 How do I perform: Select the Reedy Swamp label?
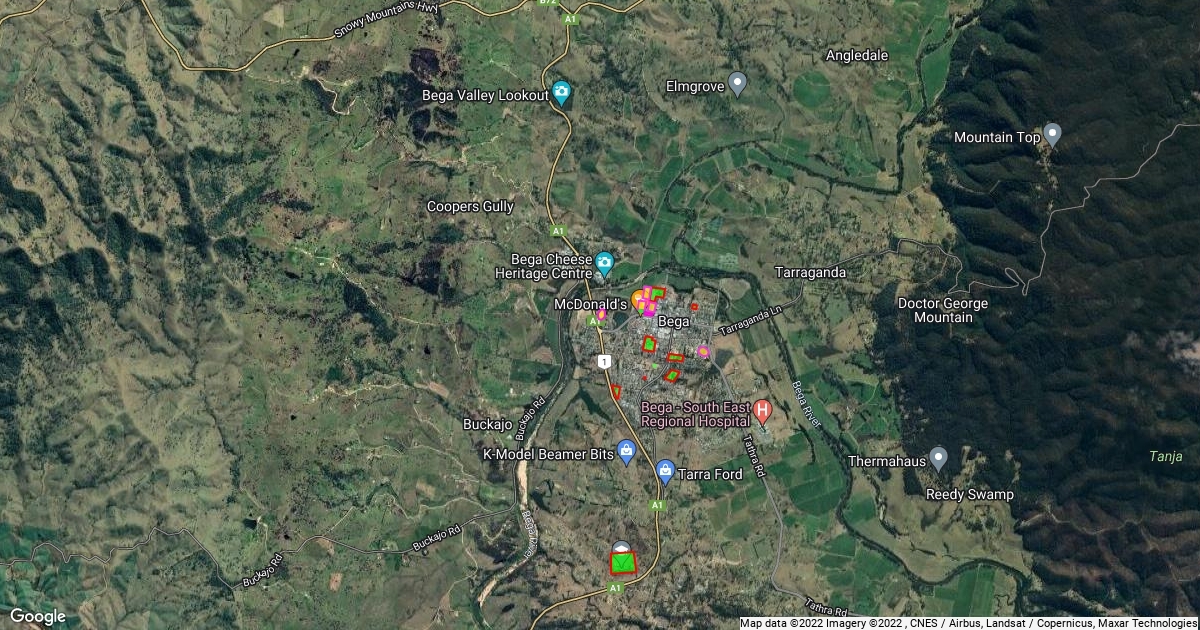[x=970, y=495]
